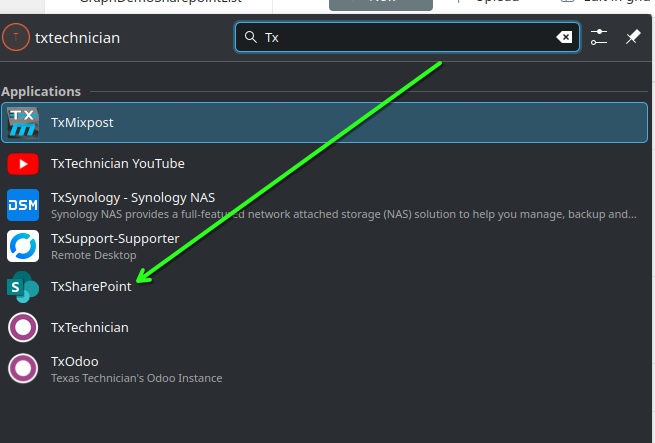
Task: Click the green SharePoint S icon
Action: [23, 286]
